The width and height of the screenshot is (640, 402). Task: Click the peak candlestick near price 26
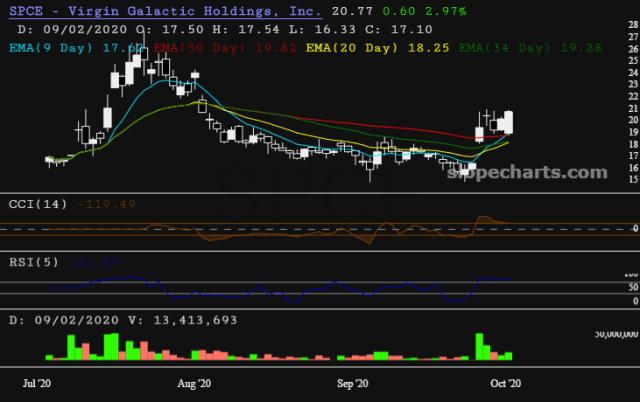tap(144, 53)
